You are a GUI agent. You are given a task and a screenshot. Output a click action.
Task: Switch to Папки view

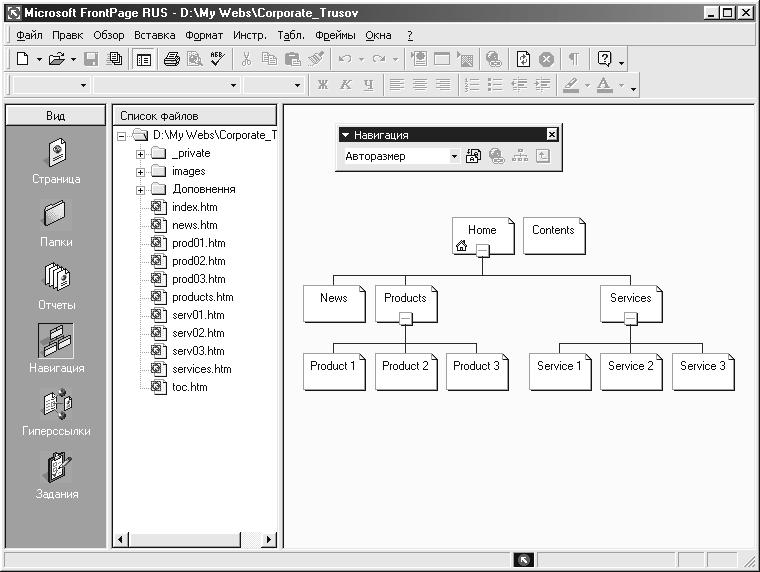coord(56,224)
